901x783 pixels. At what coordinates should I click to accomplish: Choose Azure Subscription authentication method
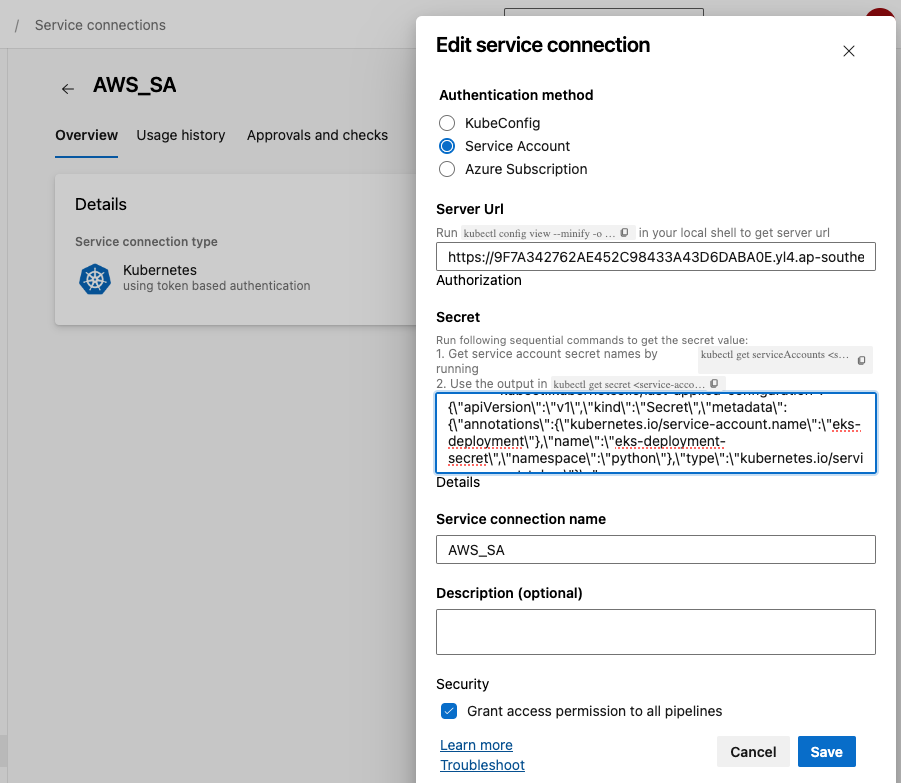click(446, 169)
